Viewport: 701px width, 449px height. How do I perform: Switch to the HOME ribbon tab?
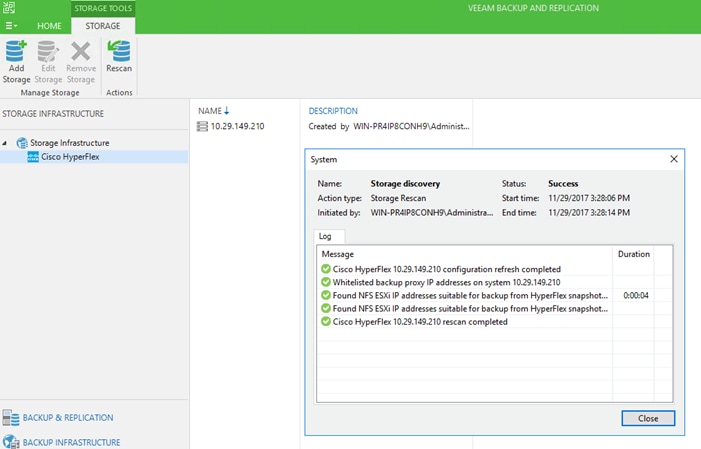pyautogui.click(x=49, y=26)
